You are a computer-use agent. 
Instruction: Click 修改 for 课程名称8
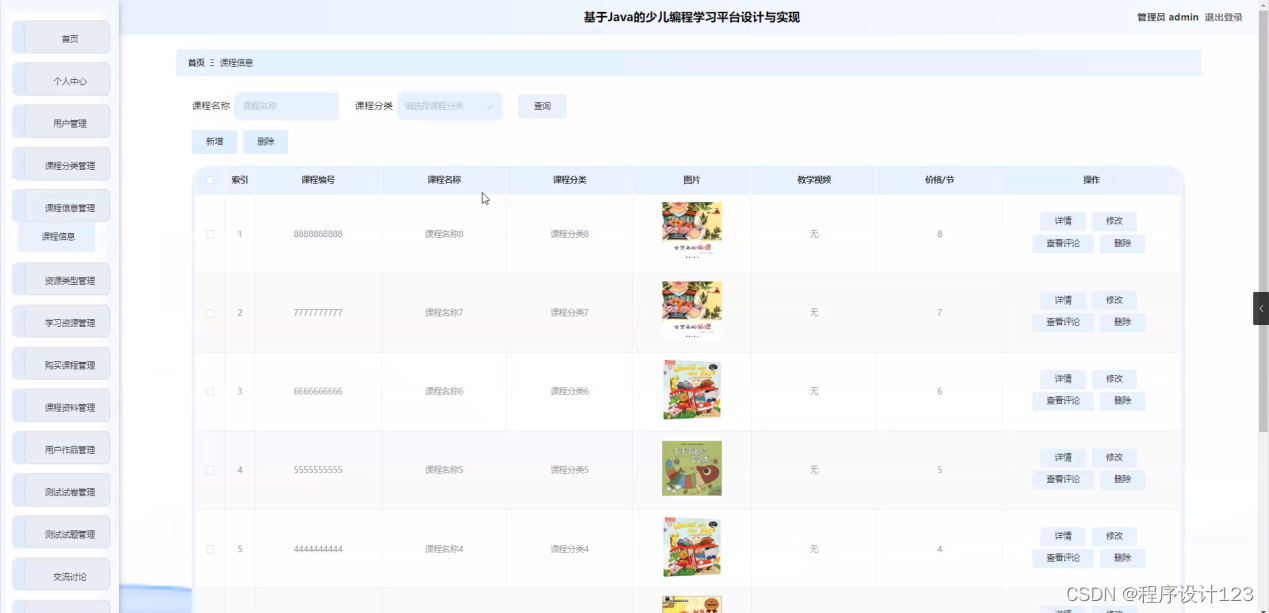1114,221
